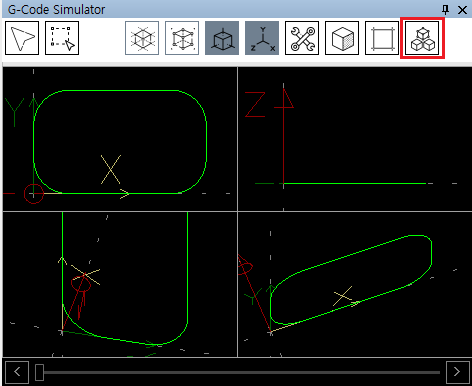
Task: Click the shaded solid cube icon
Action: [x=342, y=38]
